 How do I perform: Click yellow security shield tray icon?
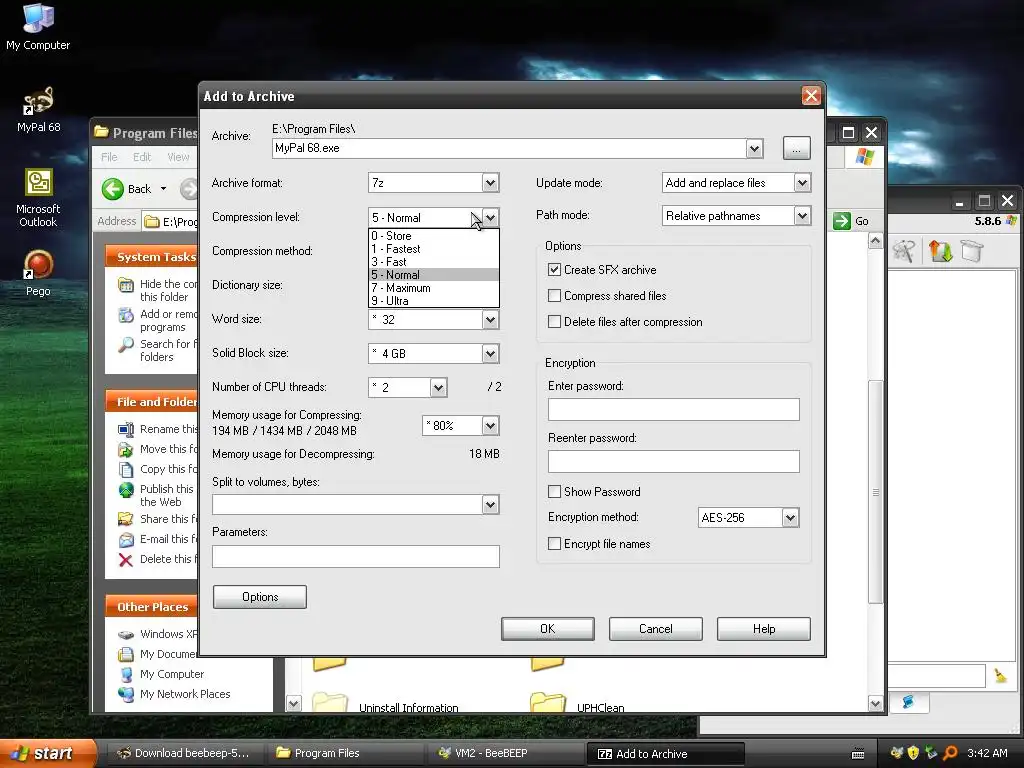tap(914, 753)
